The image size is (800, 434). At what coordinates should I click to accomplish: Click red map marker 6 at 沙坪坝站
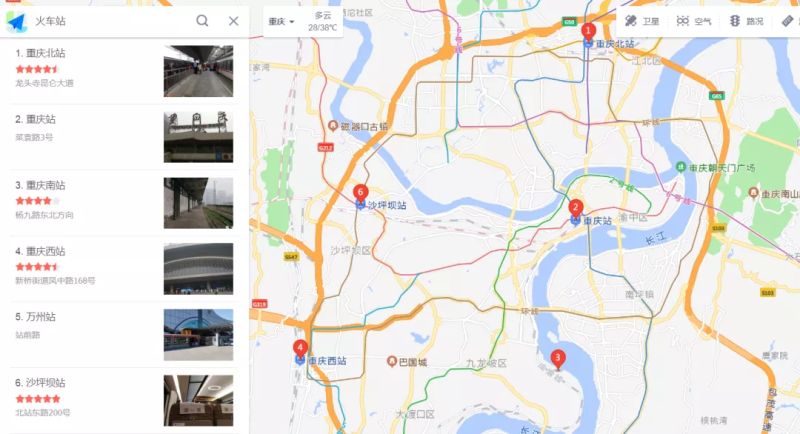pos(360,194)
